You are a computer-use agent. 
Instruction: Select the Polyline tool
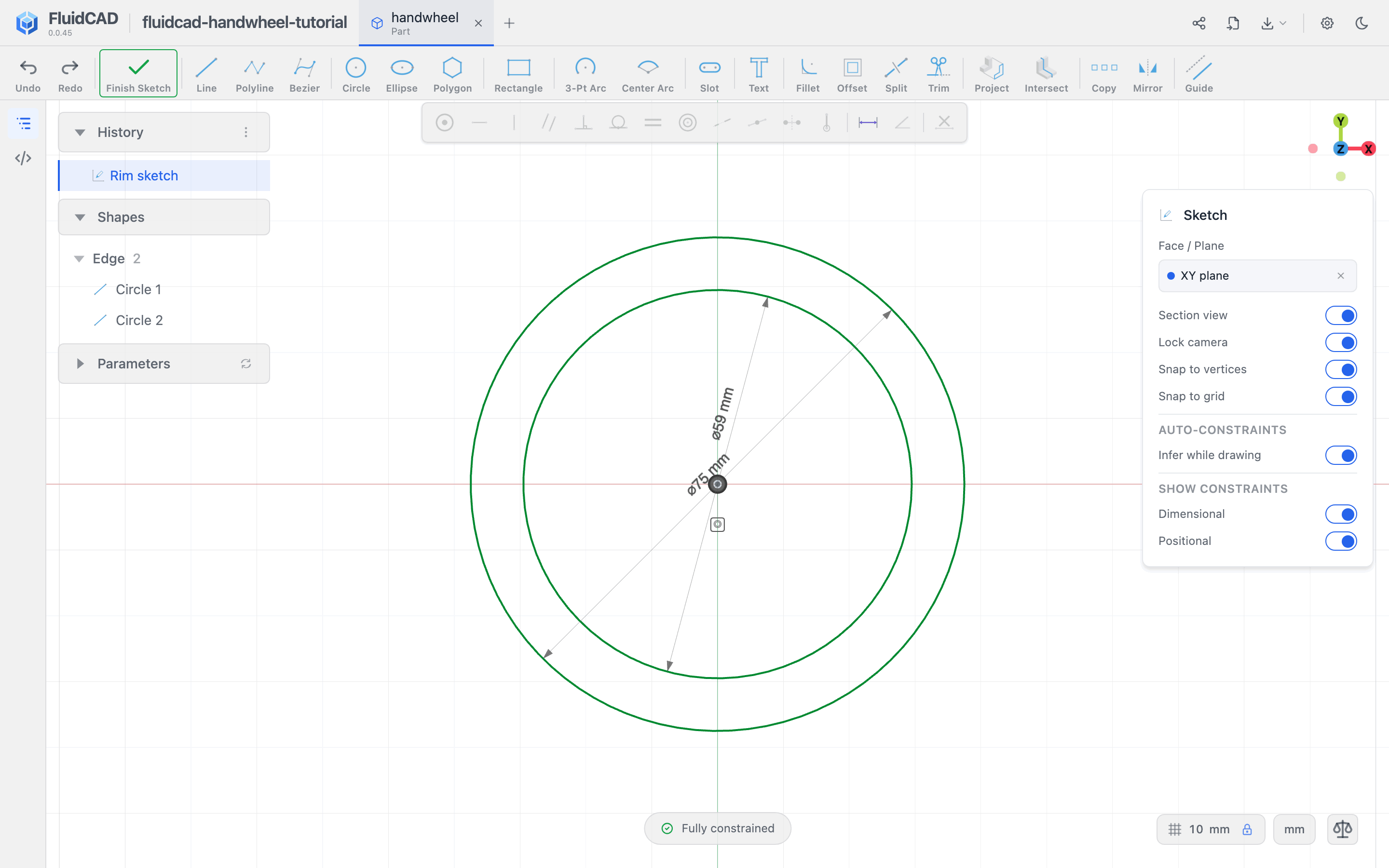coord(254,74)
